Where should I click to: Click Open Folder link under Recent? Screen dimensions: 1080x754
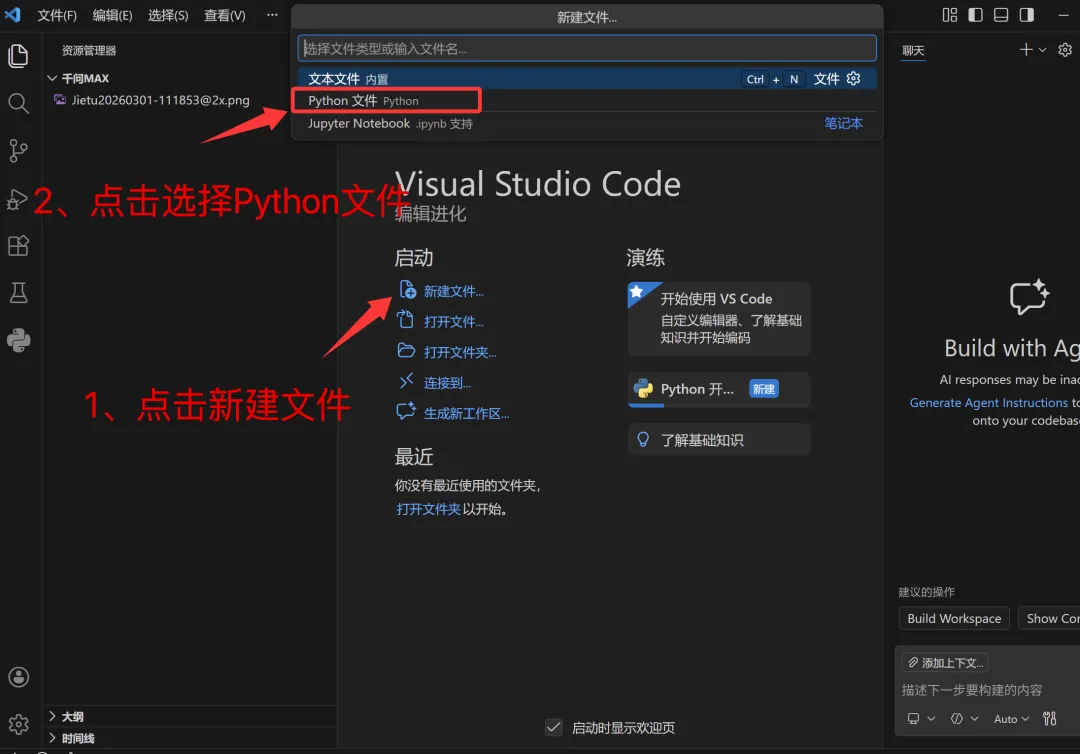(428, 509)
